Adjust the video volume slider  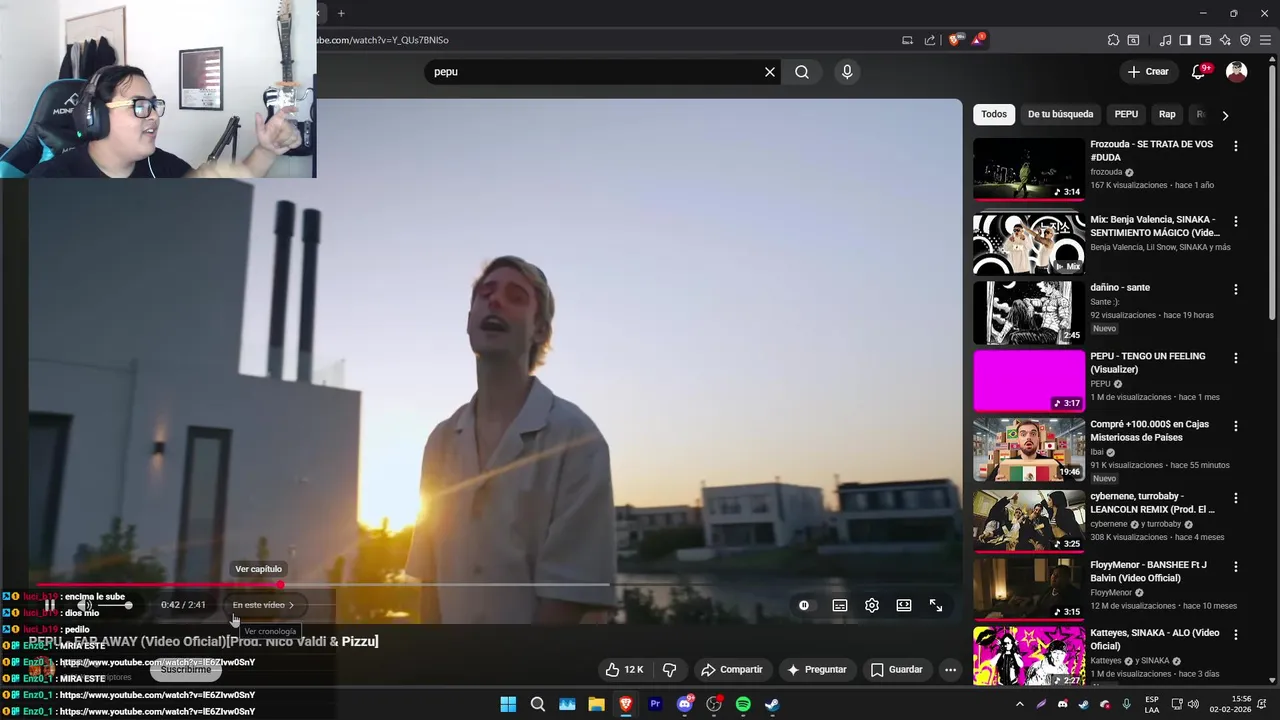(x=113, y=605)
